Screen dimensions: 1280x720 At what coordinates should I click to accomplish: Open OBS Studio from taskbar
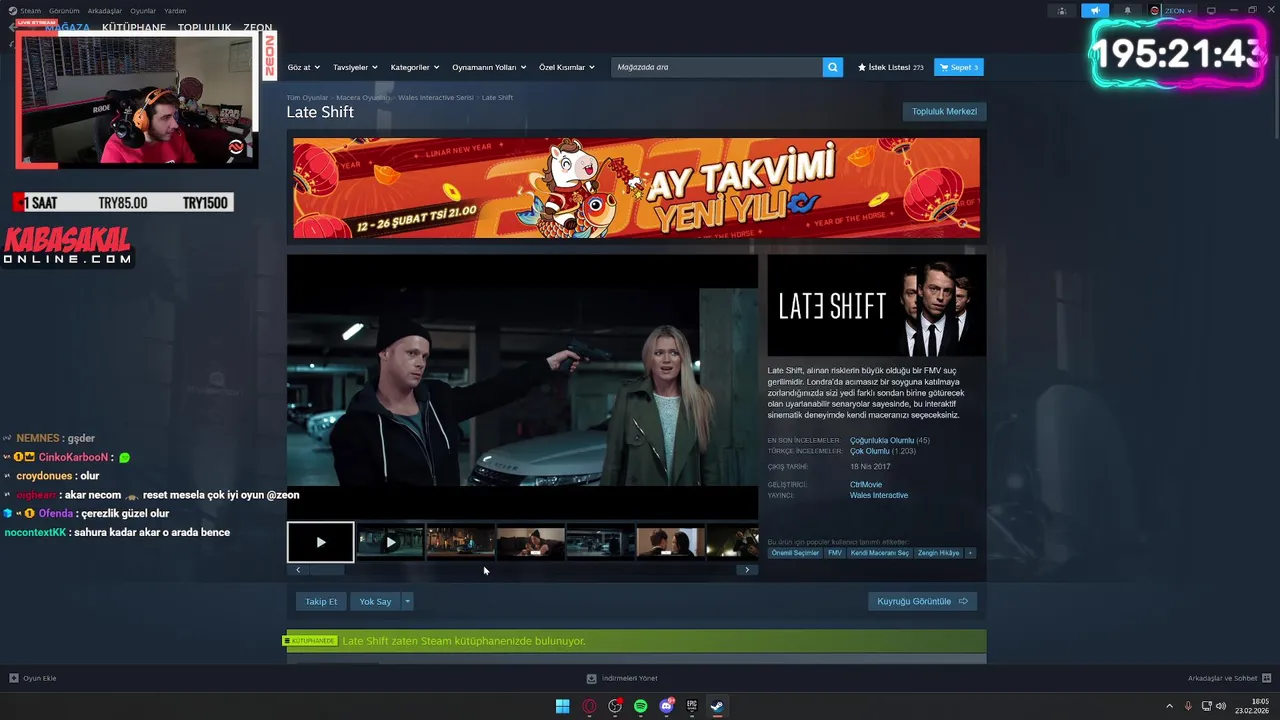(615, 706)
